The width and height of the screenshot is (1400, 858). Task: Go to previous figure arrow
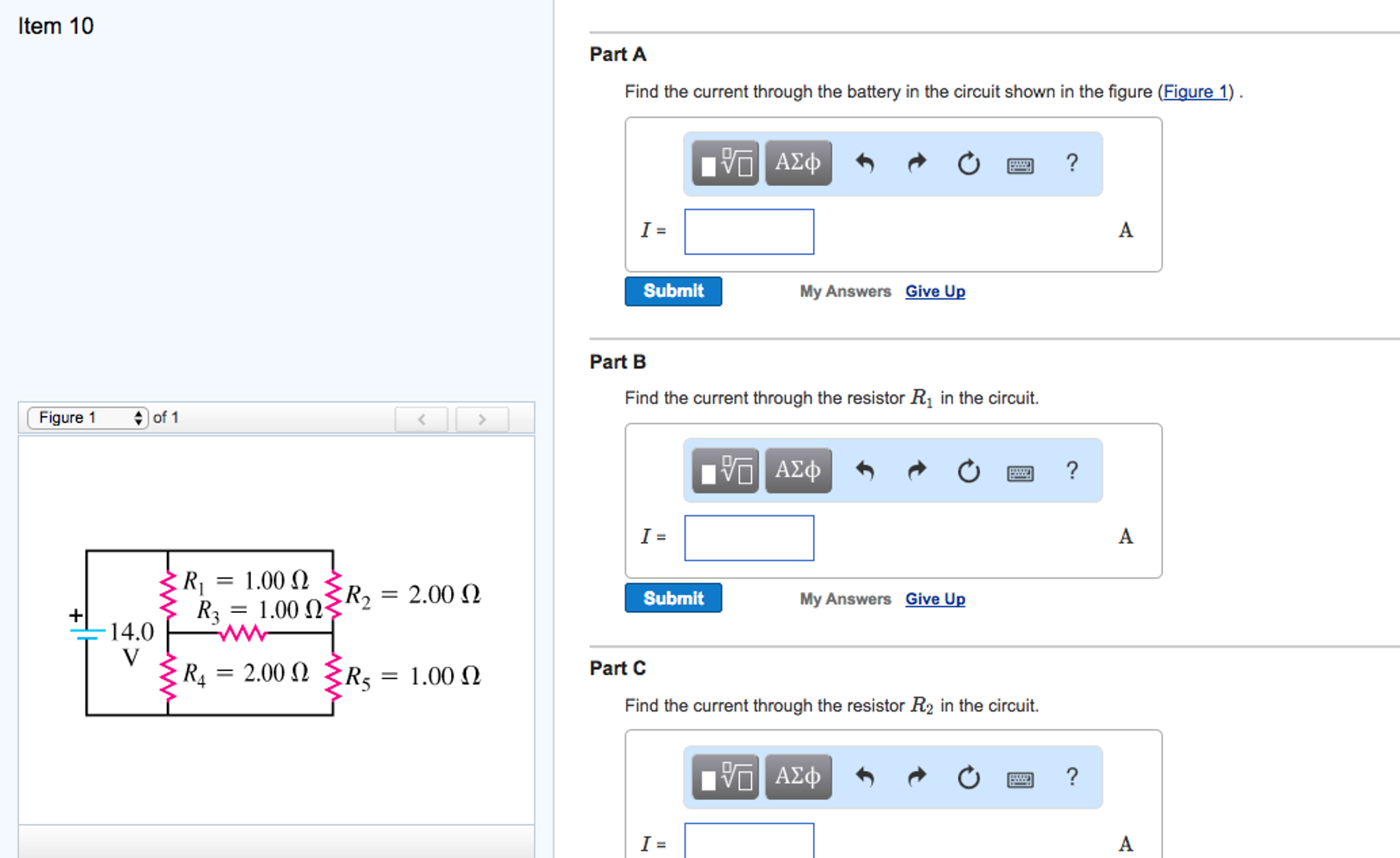pos(422,419)
